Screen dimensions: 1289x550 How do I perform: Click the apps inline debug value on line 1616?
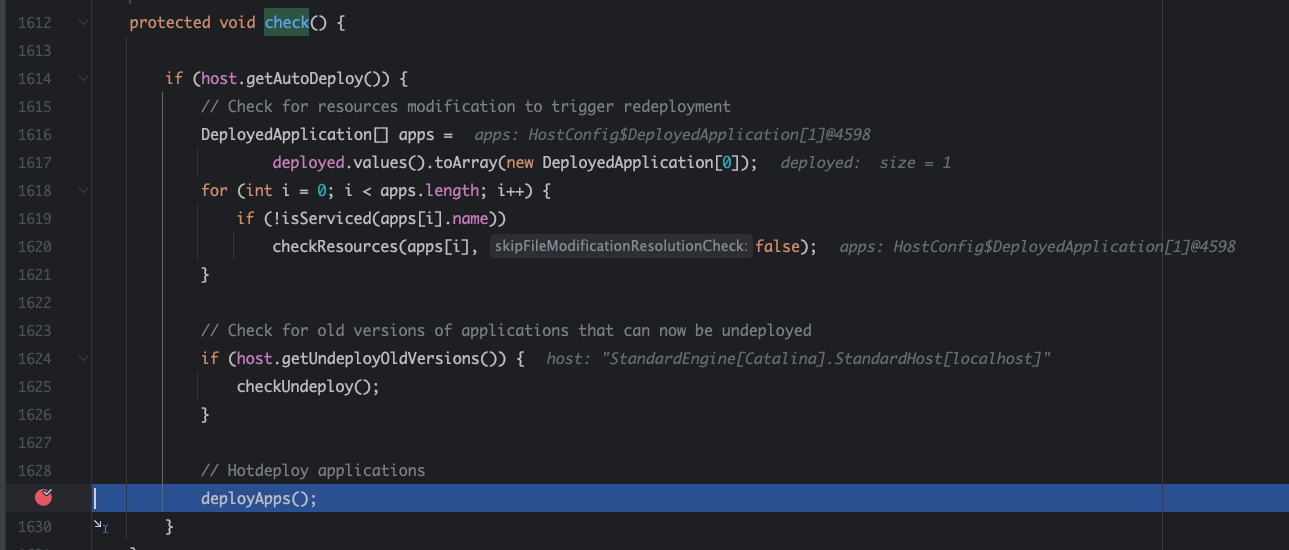click(665, 134)
